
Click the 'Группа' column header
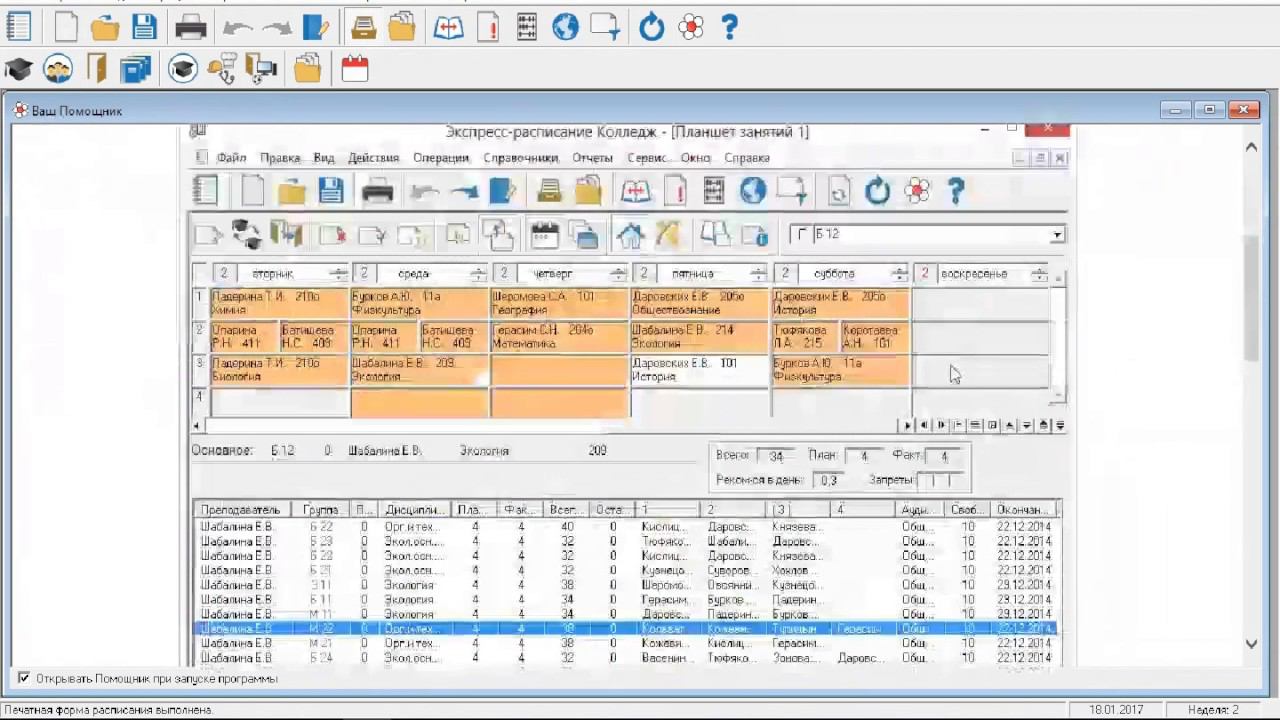(x=321, y=510)
